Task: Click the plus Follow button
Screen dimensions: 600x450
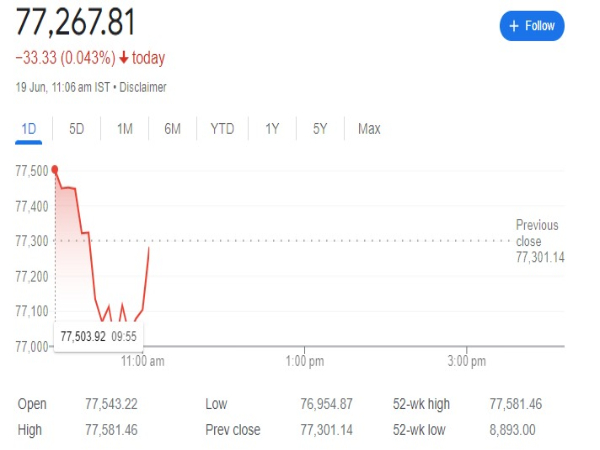Action: [532, 26]
